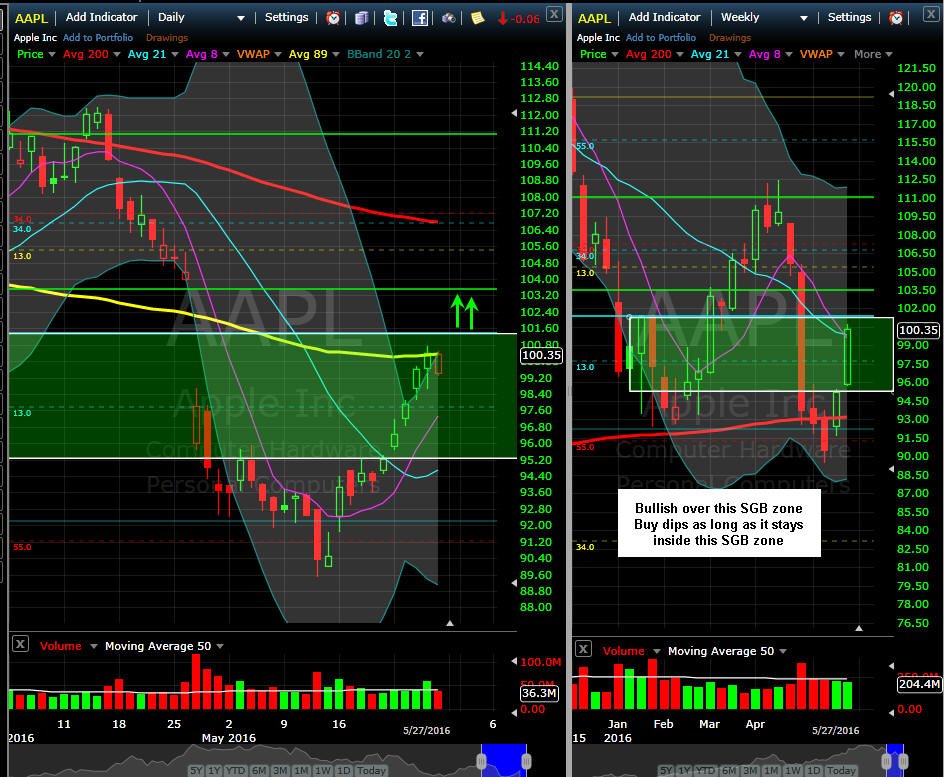
Task: Open the database stack icon in Daily toolbar
Action: pos(361,18)
